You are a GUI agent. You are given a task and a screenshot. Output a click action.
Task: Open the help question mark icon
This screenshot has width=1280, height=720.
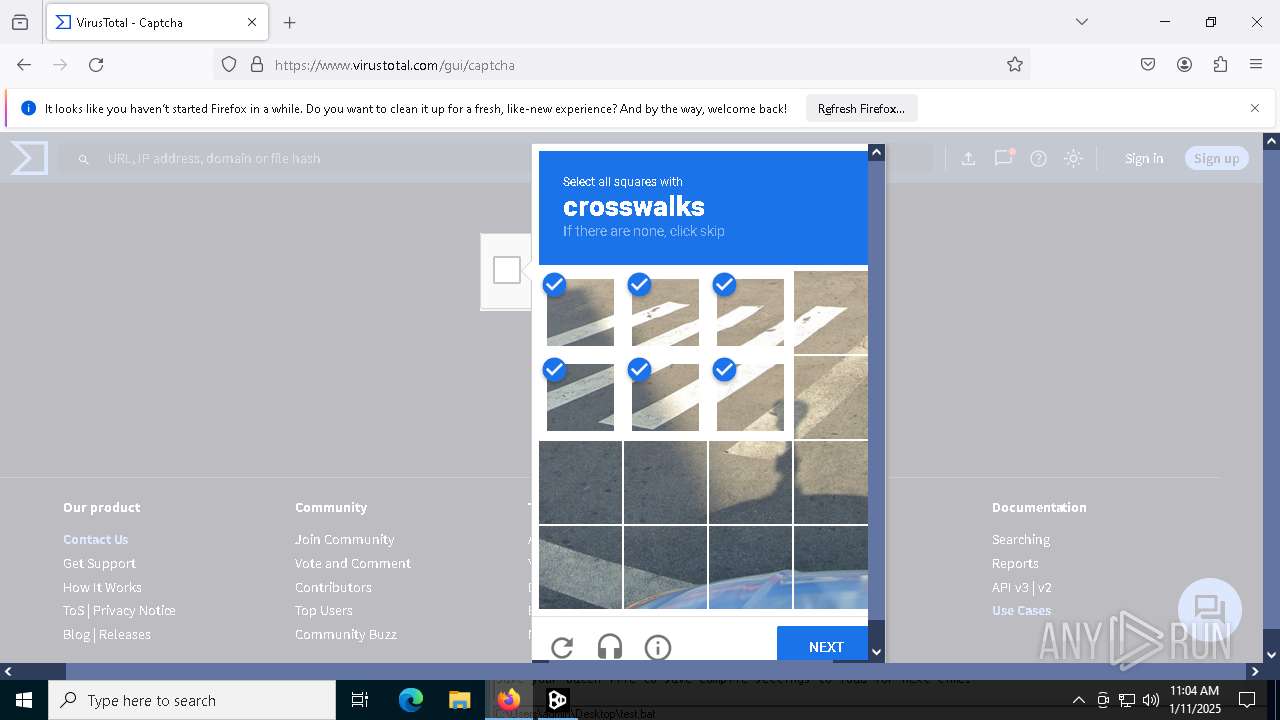coord(1038,158)
